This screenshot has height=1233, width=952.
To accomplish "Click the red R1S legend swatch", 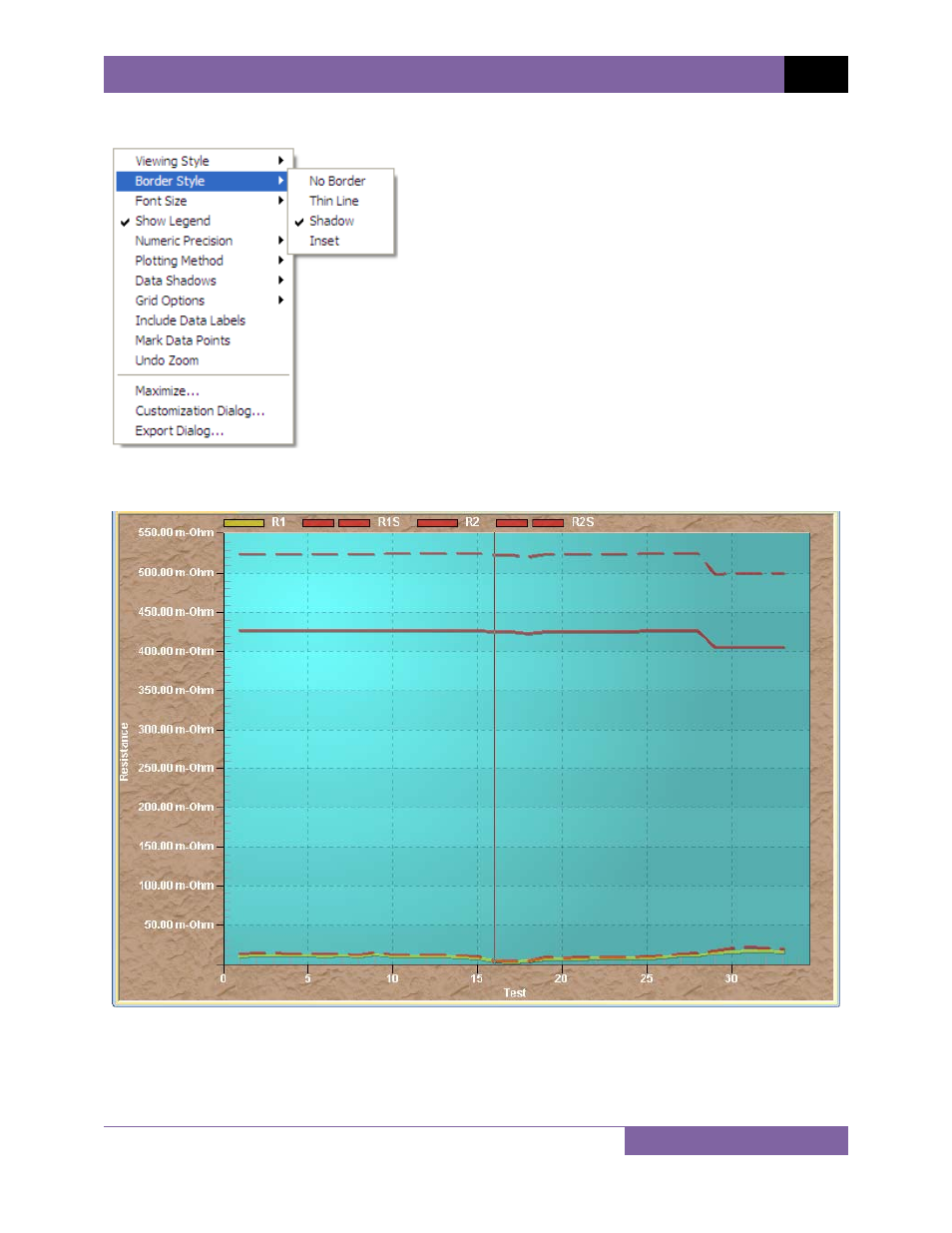I will click(x=336, y=522).
